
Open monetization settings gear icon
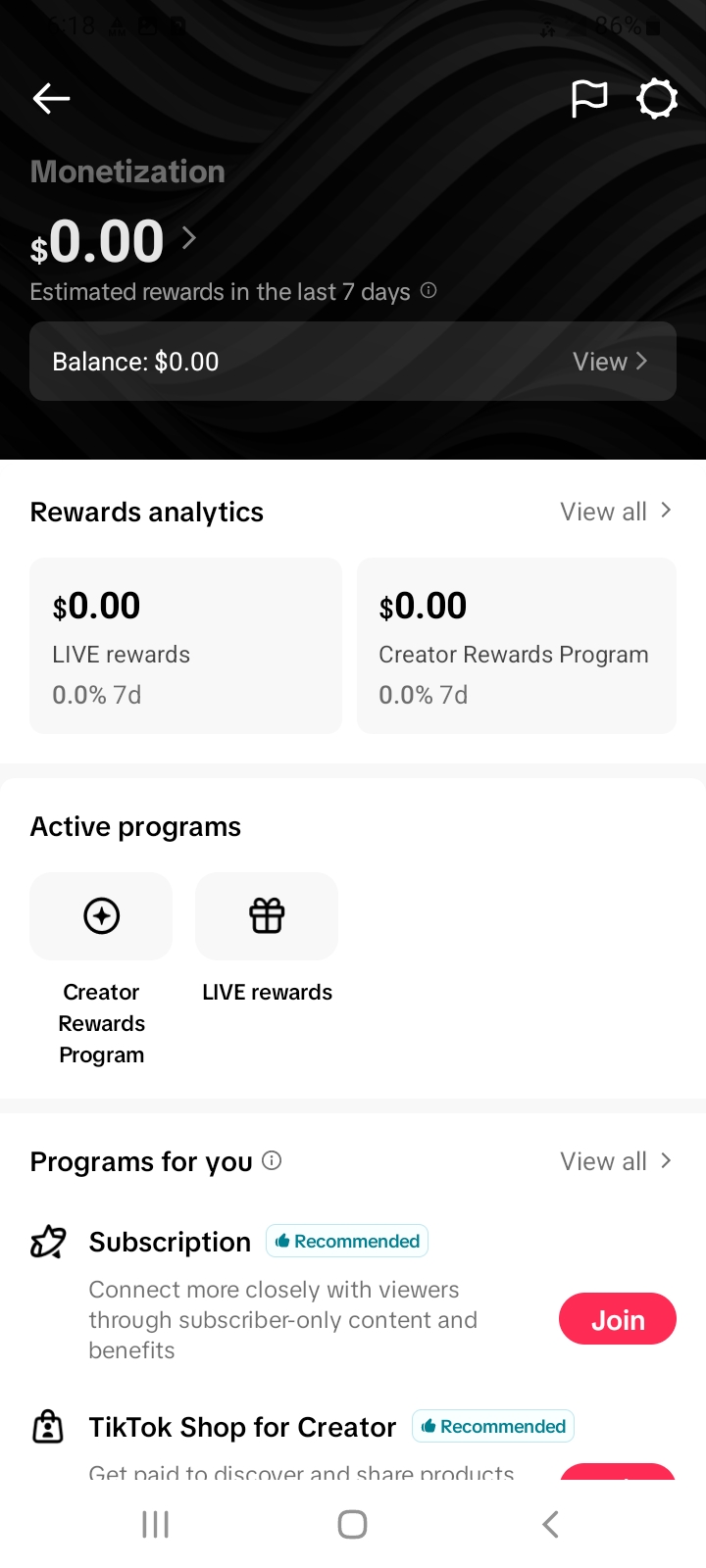(657, 98)
